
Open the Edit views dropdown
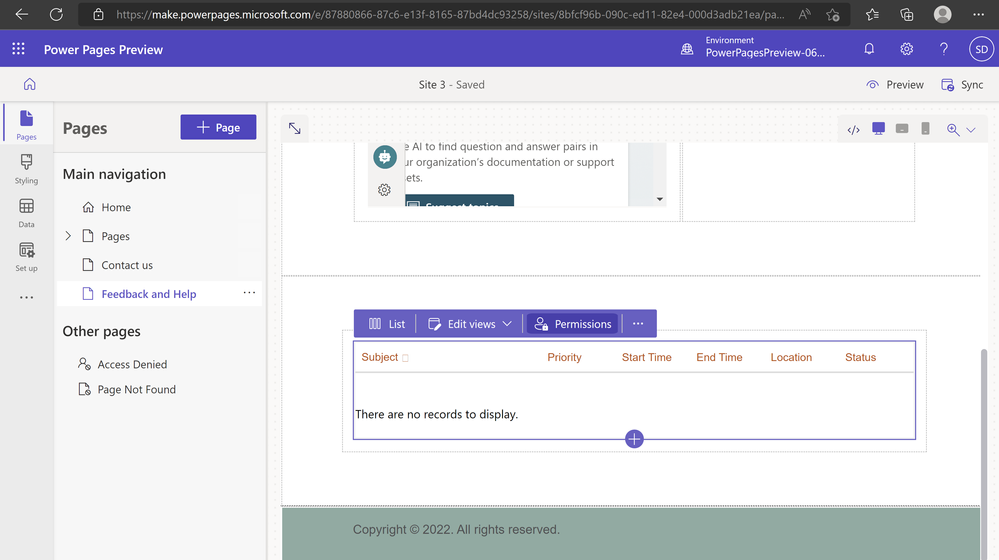[x=470, y=324]
